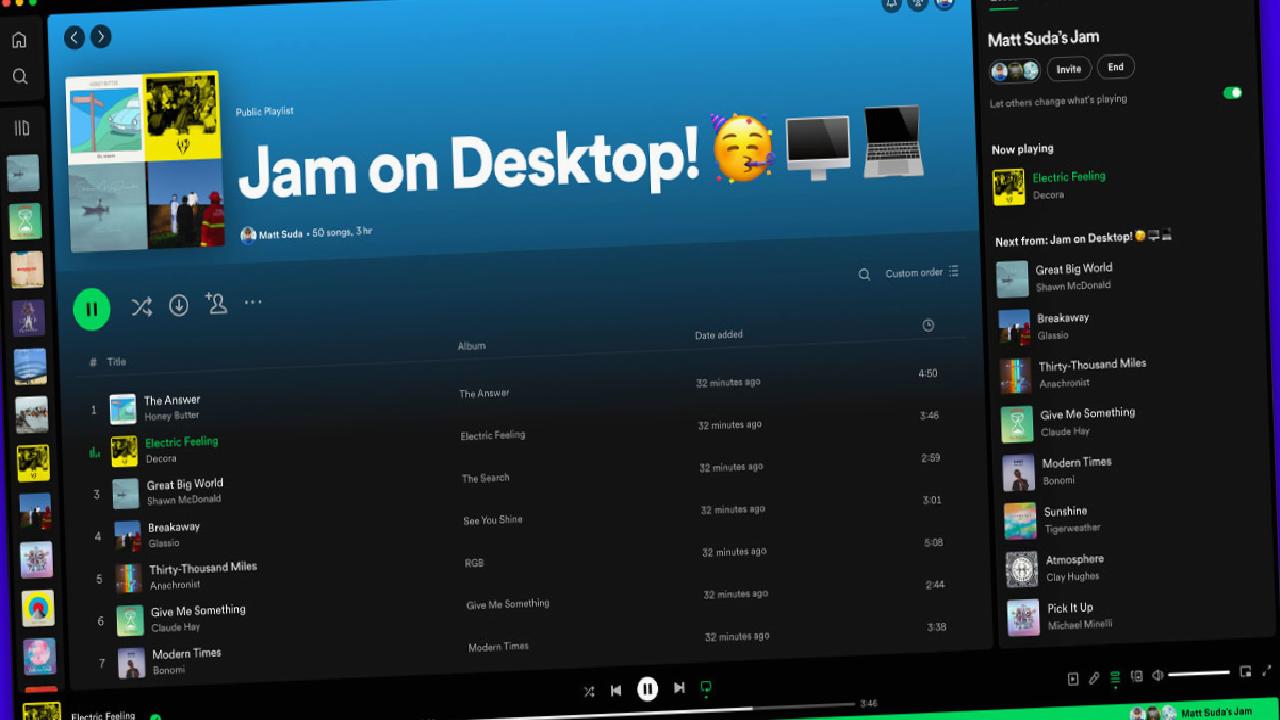Viewport: 1280px width, 720px height.
Task: Search within the playlist using magnifier icon
Action: 864,274
